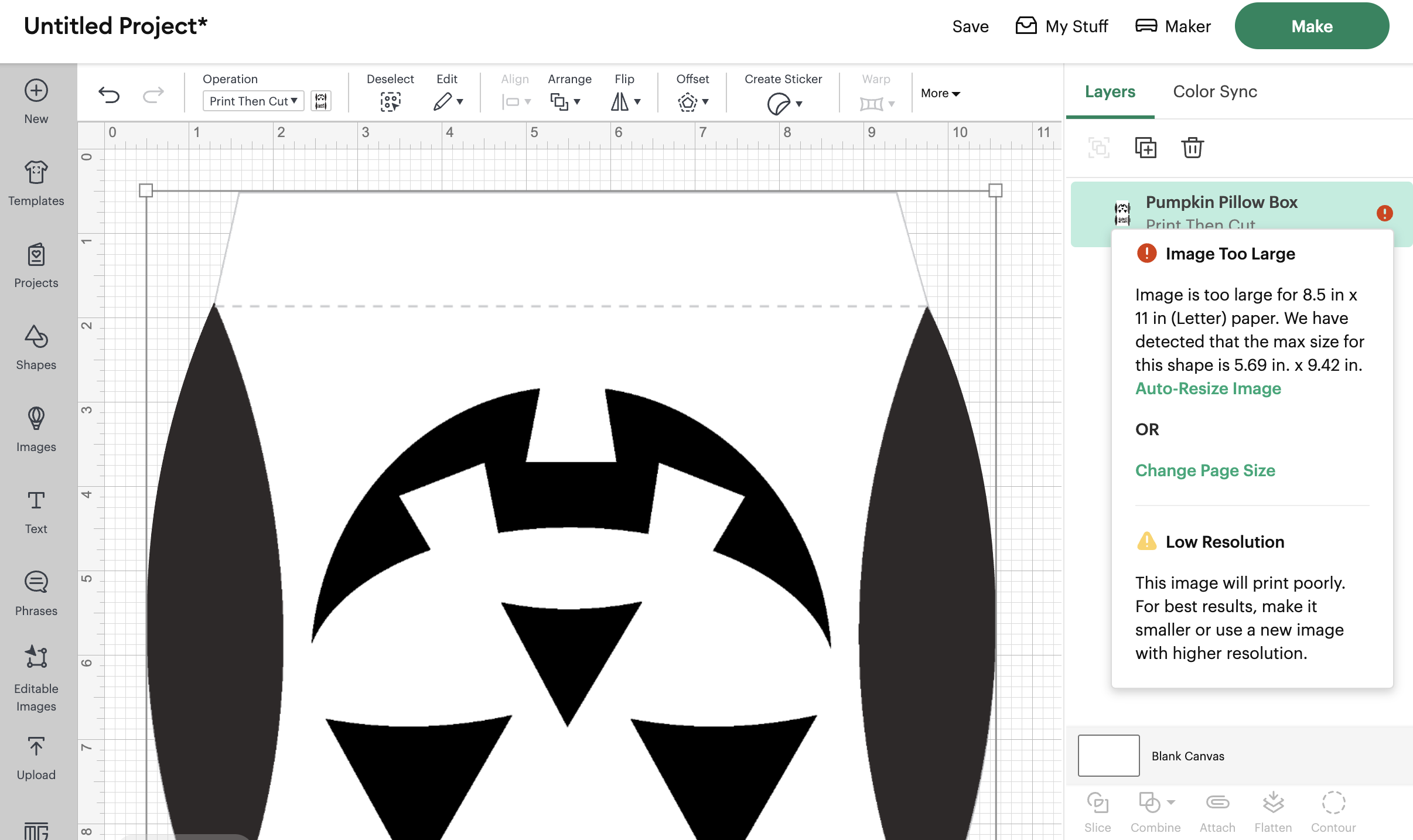Viewport: 1413px width, 840px height.
Task: Open the More toolbar menu
Action: [x=940, y=93]
